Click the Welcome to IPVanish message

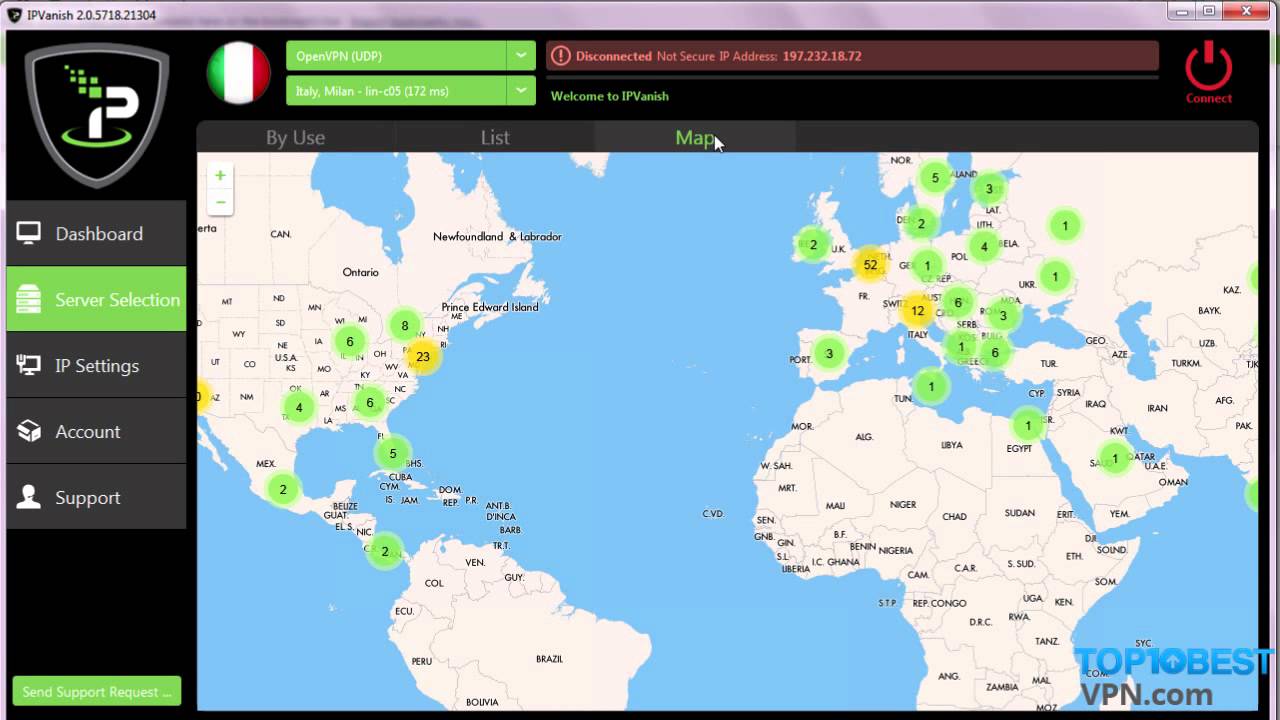pos(610,96)
